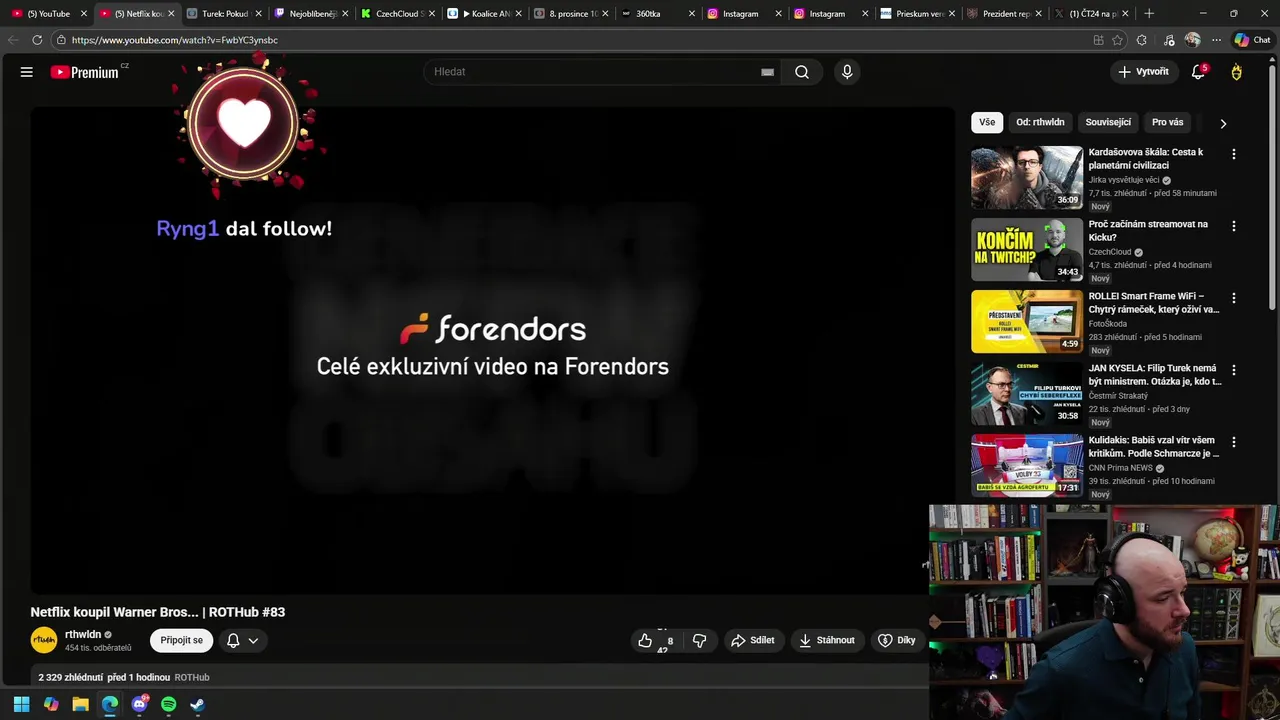Filter suggestions by Související

click(x=1108, y=122)
